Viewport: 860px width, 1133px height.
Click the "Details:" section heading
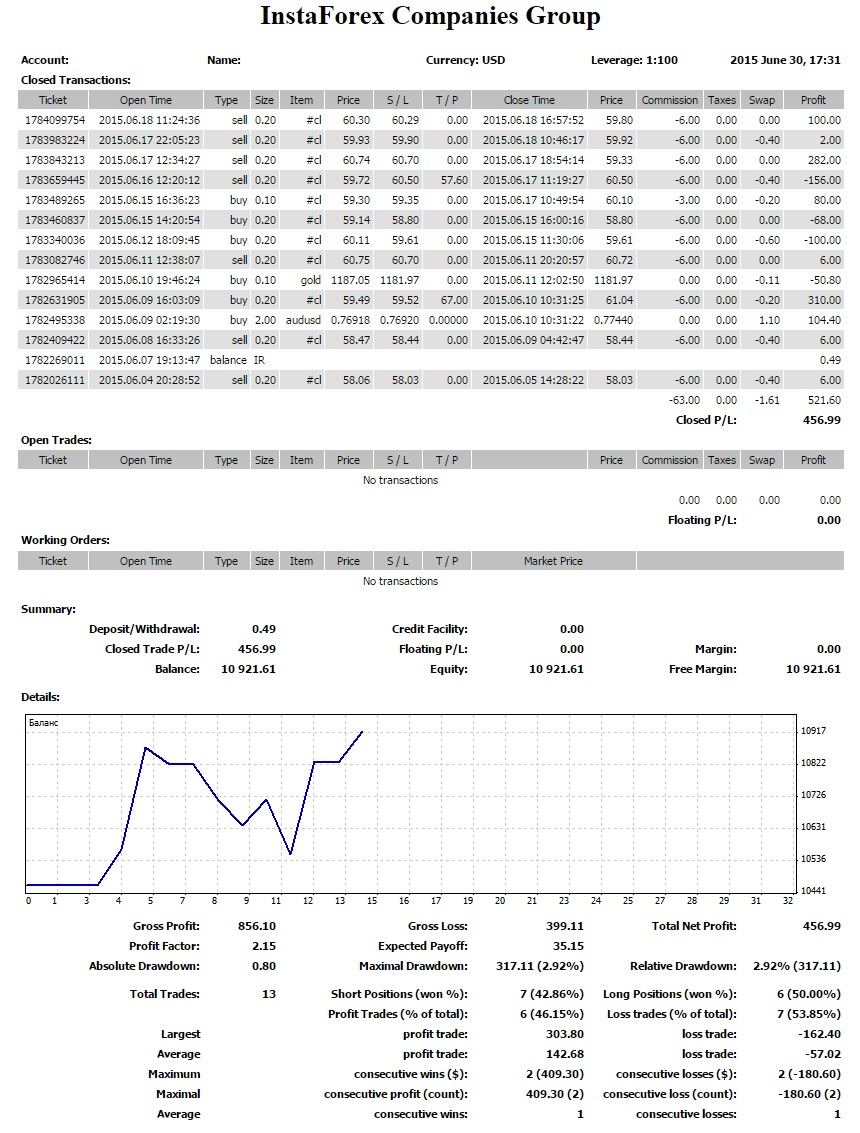pyautogui.click(x=40, y=697)
